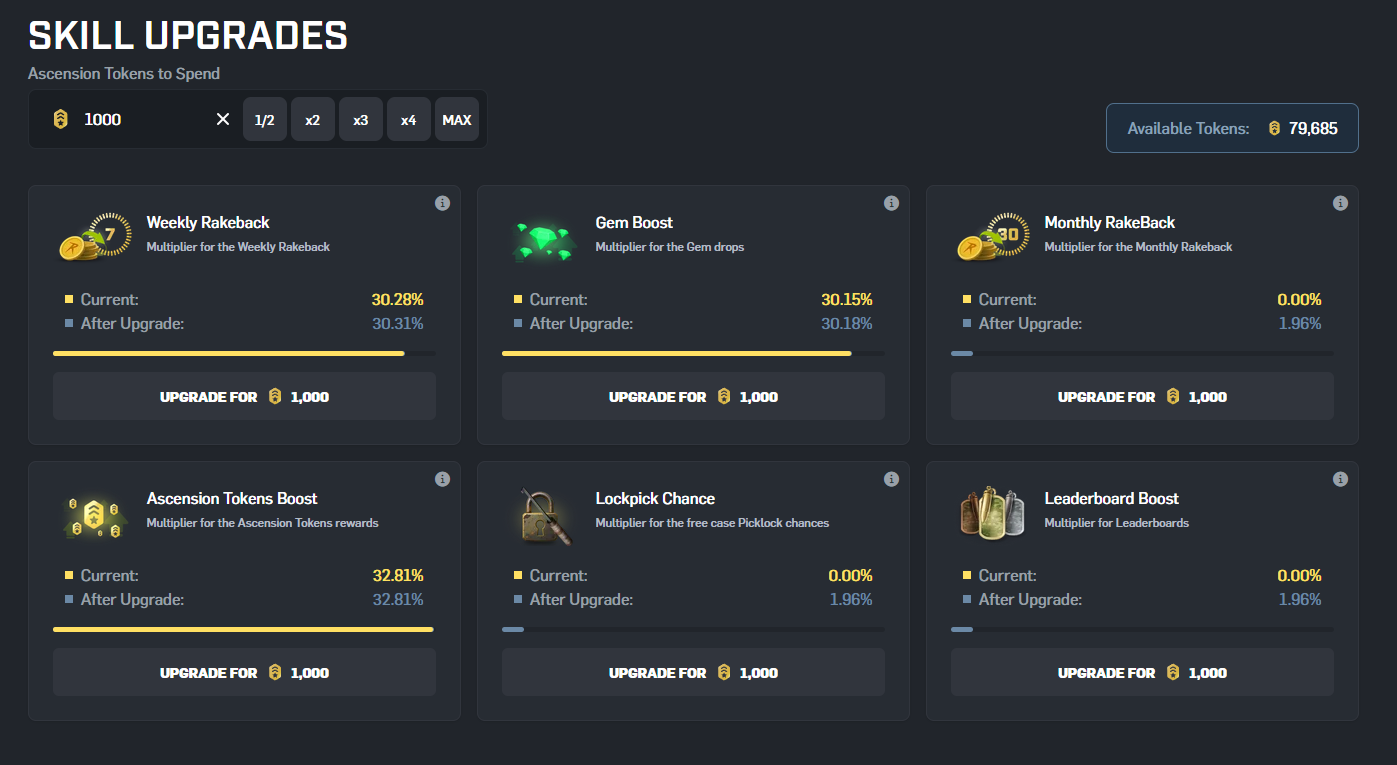Screen dimensions: 1397x765
Task: Open the Leaderboard Boost info icon
Action: 1340,479
